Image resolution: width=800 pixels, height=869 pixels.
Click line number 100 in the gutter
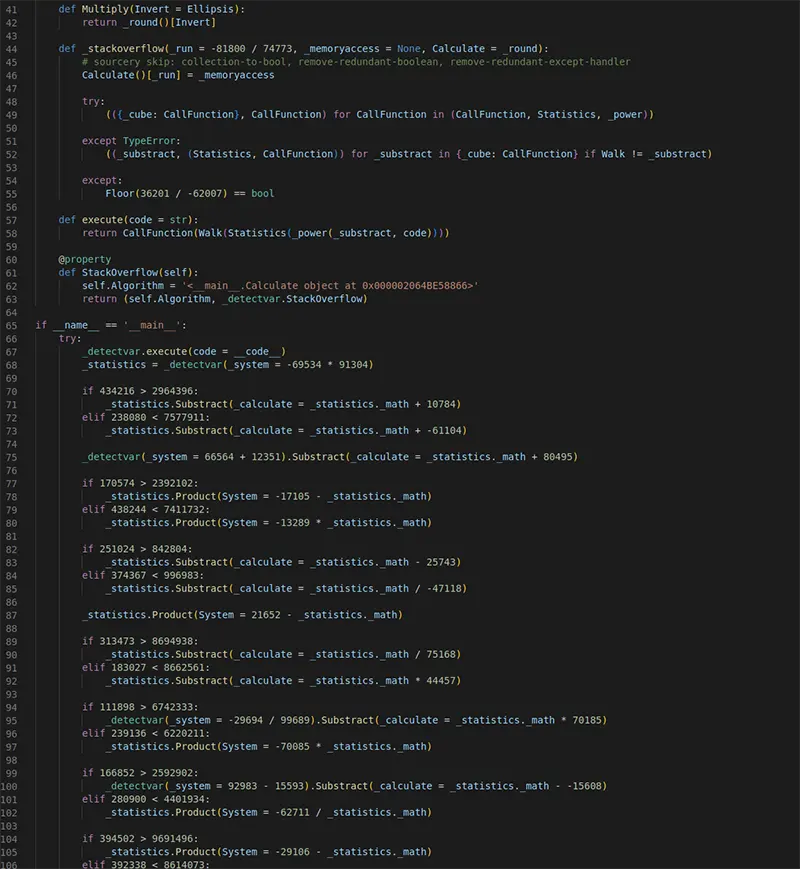tap(9, 786)
